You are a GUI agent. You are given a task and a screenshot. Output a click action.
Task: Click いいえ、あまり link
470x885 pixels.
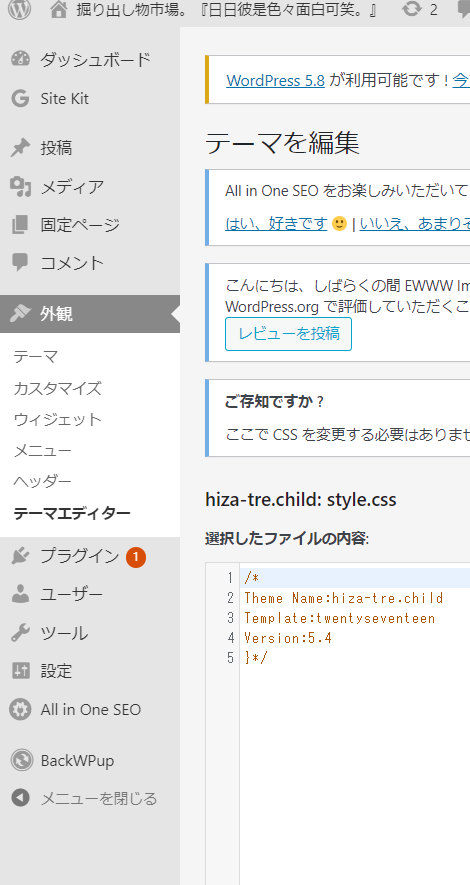pyautogui.click(x=415, y=224)
